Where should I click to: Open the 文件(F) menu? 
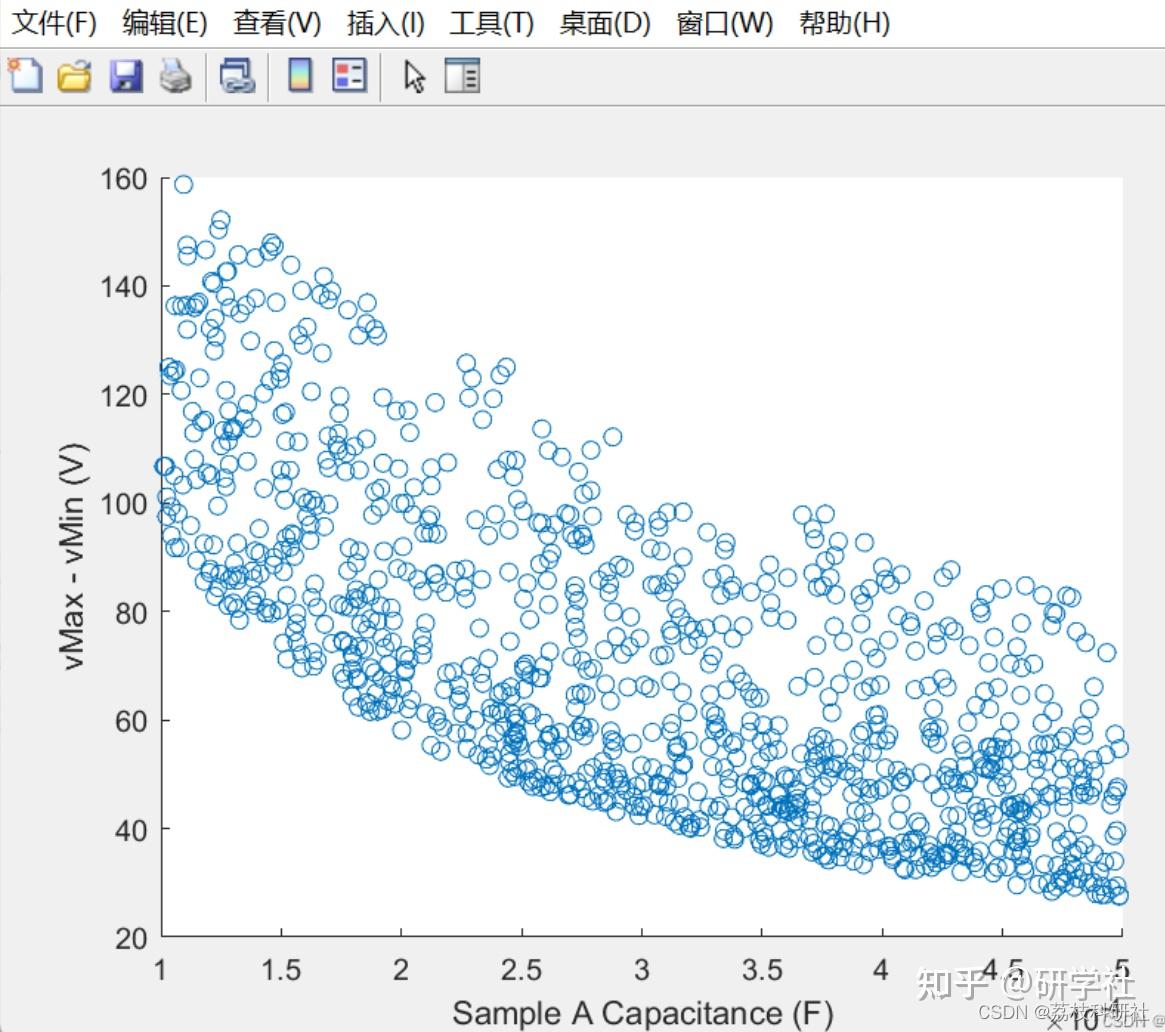54,23
